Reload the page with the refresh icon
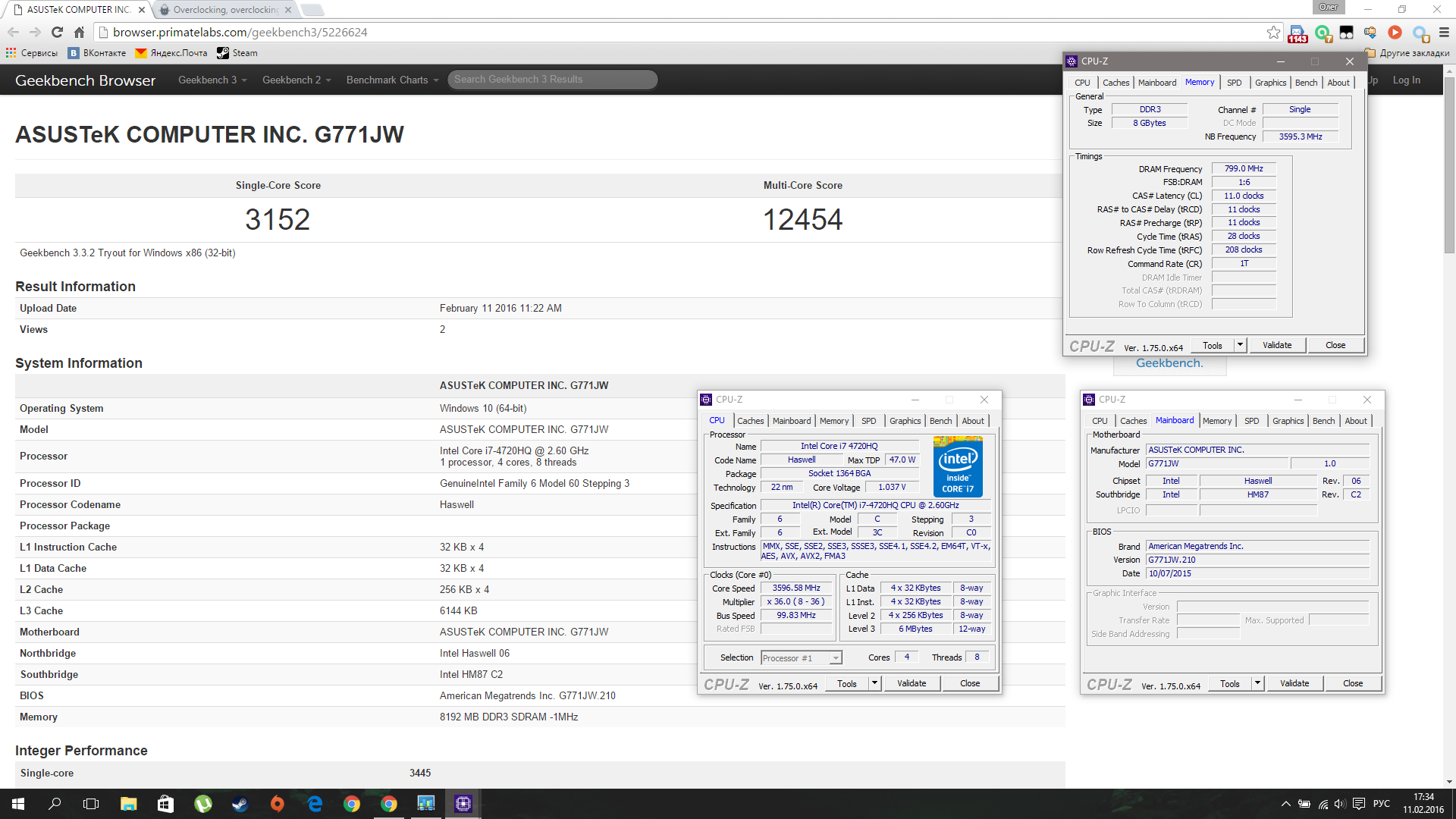The image size is (1456, 819). 57,32
